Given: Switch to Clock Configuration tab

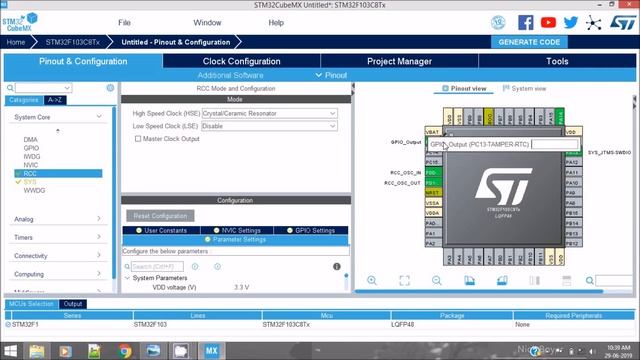Looking at the screenshot, I should 242,61.
